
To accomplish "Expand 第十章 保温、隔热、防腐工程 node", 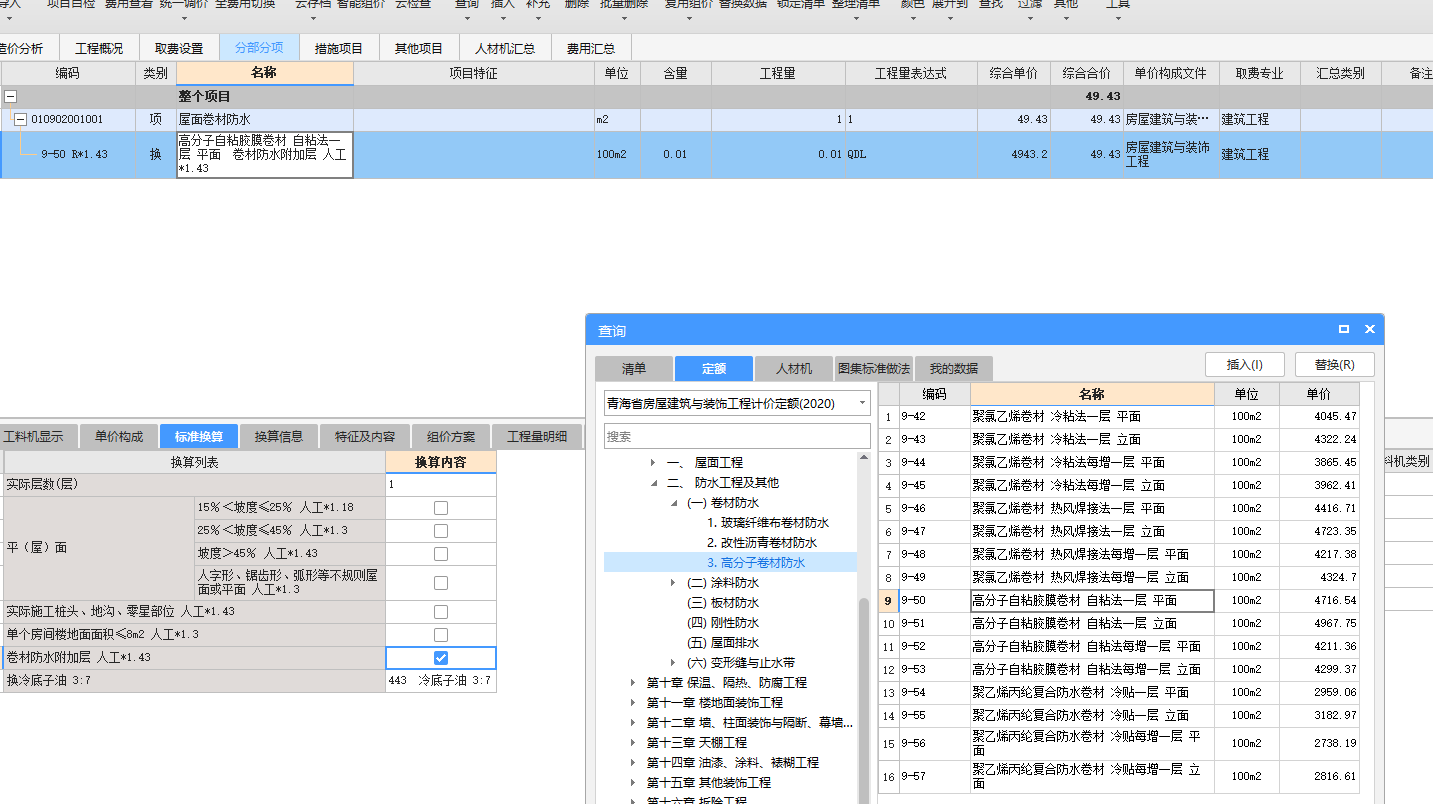I will pos(633,683).
